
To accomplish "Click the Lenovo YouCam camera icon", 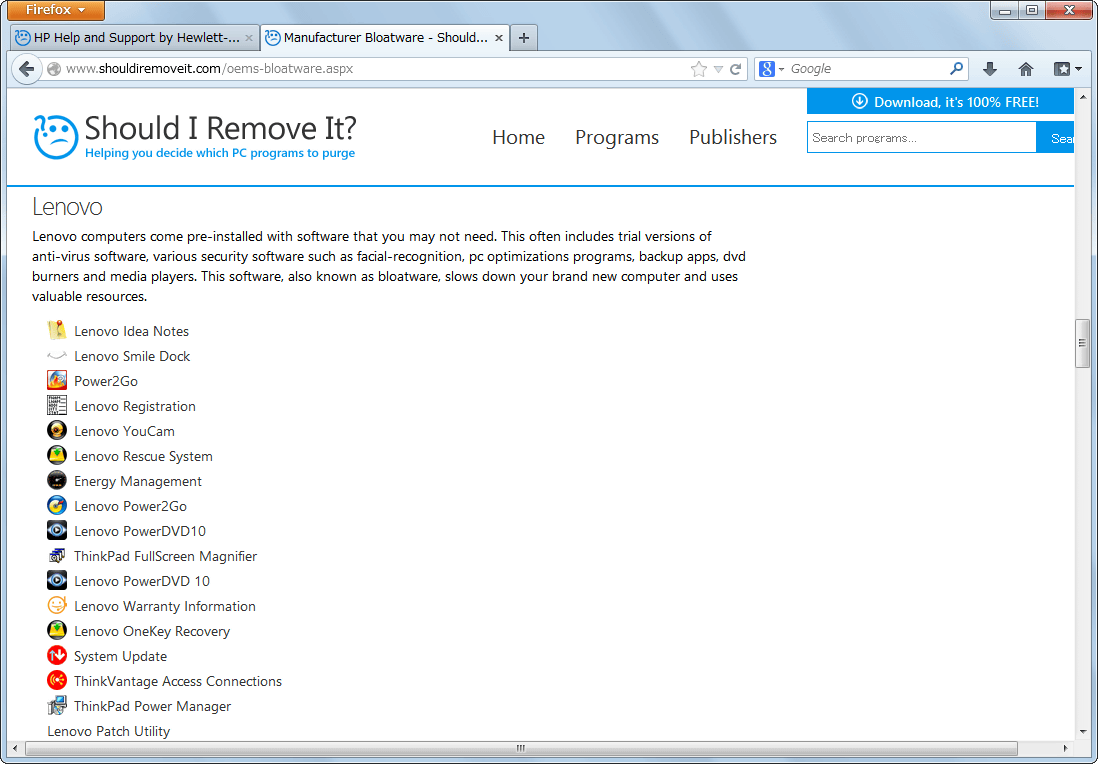I will [x=57, y=431].
